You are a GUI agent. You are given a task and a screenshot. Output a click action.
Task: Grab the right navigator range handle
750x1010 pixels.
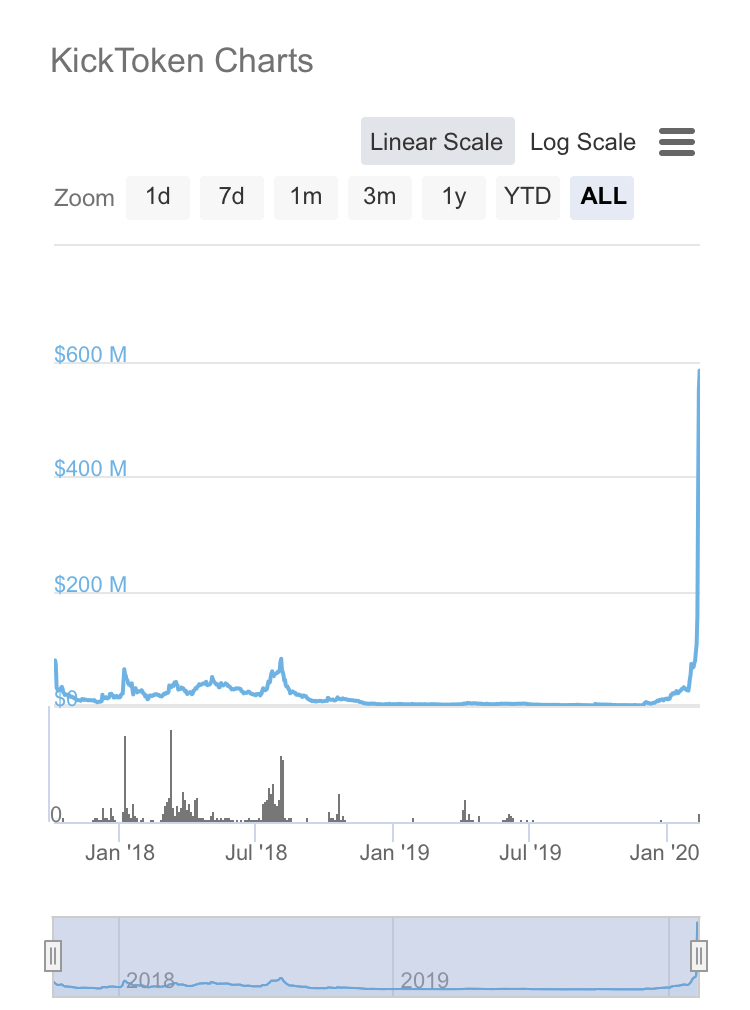coord(699,956)
